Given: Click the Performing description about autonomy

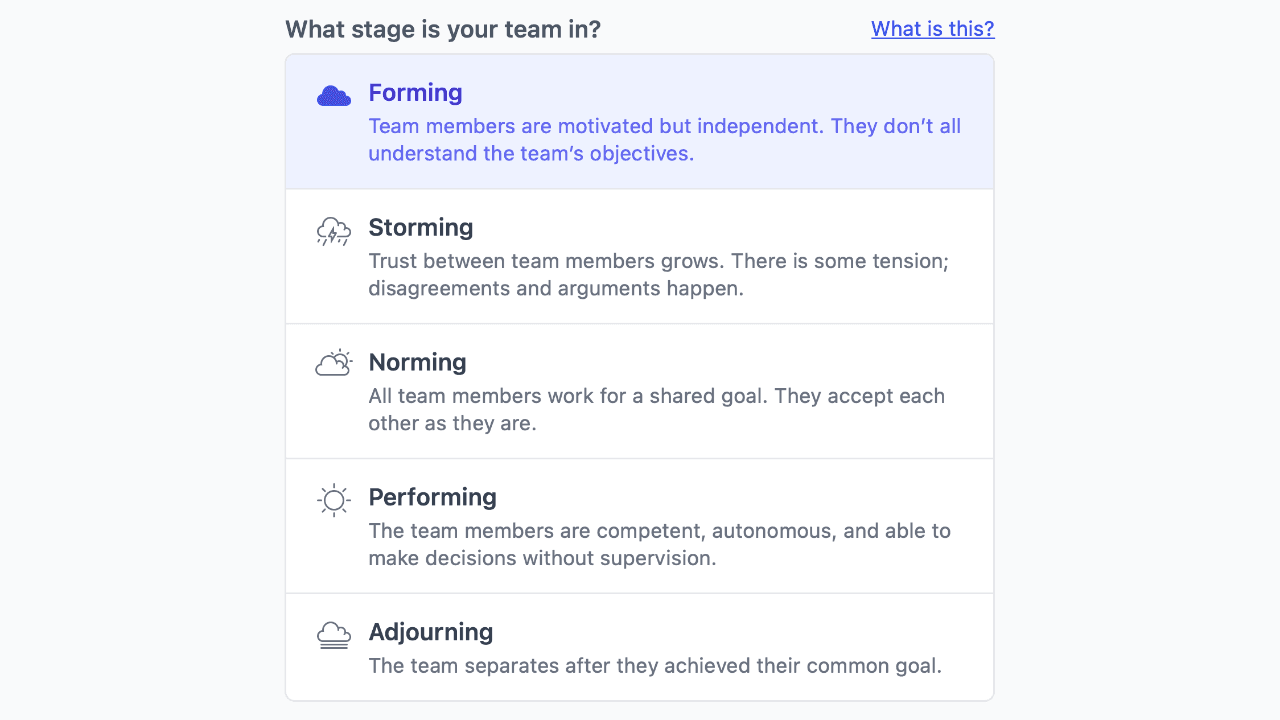Looking at the screenshot, I should pos(660,544).
